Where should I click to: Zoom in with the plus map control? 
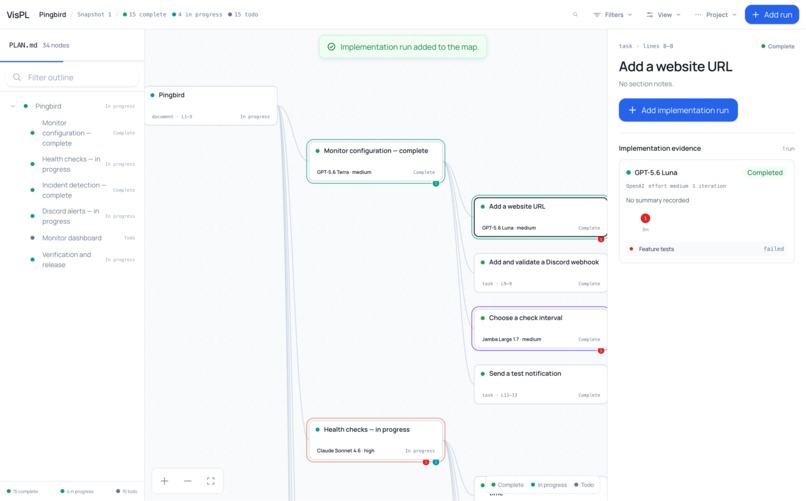[164, 481]
